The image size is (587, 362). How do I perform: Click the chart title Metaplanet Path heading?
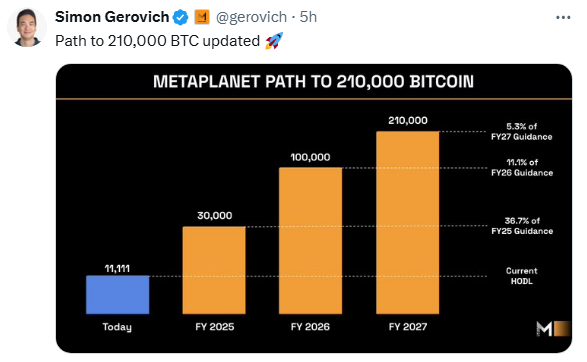point(313,82)
